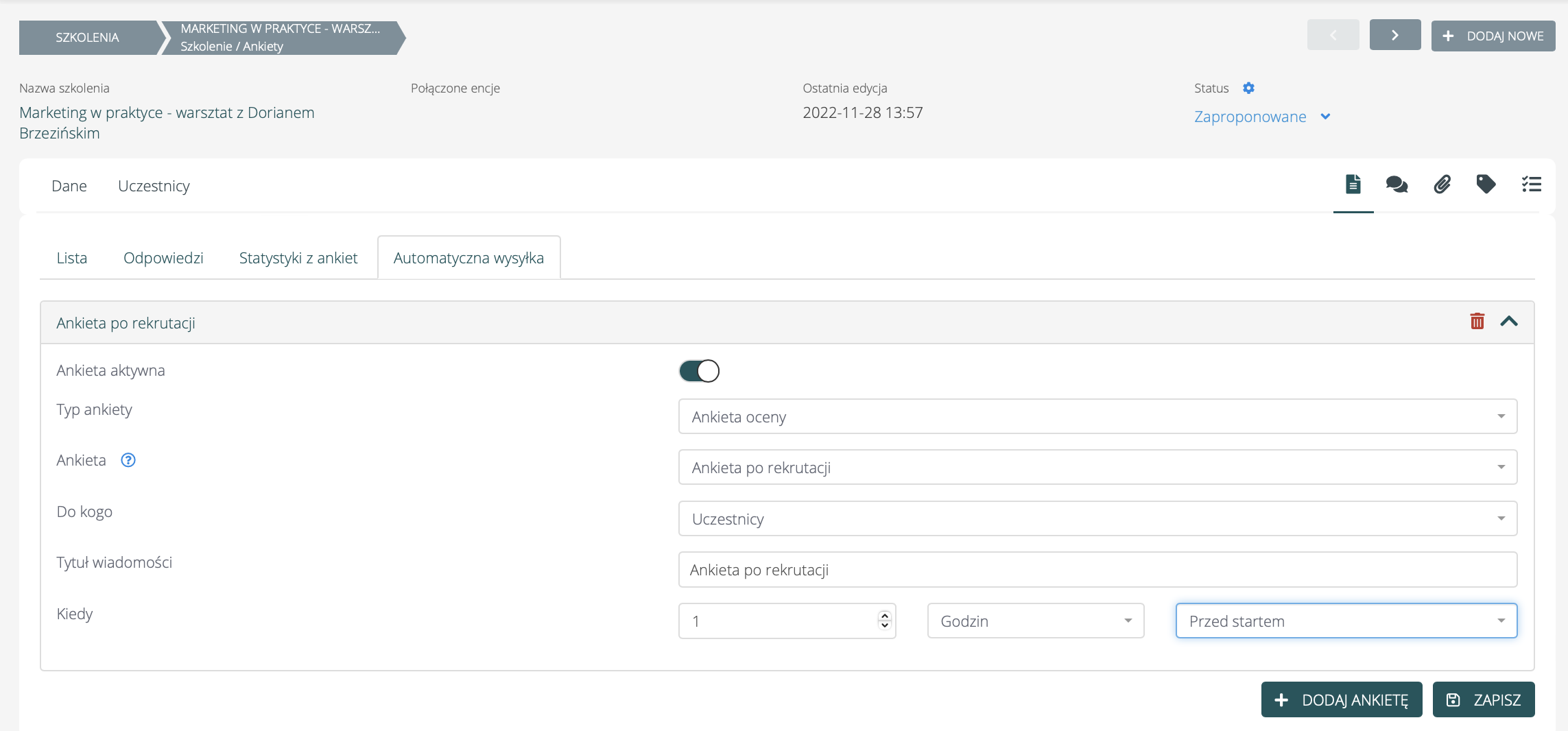
Task: Open the Typ ankiety dropdown
Action: (1097, 417)
